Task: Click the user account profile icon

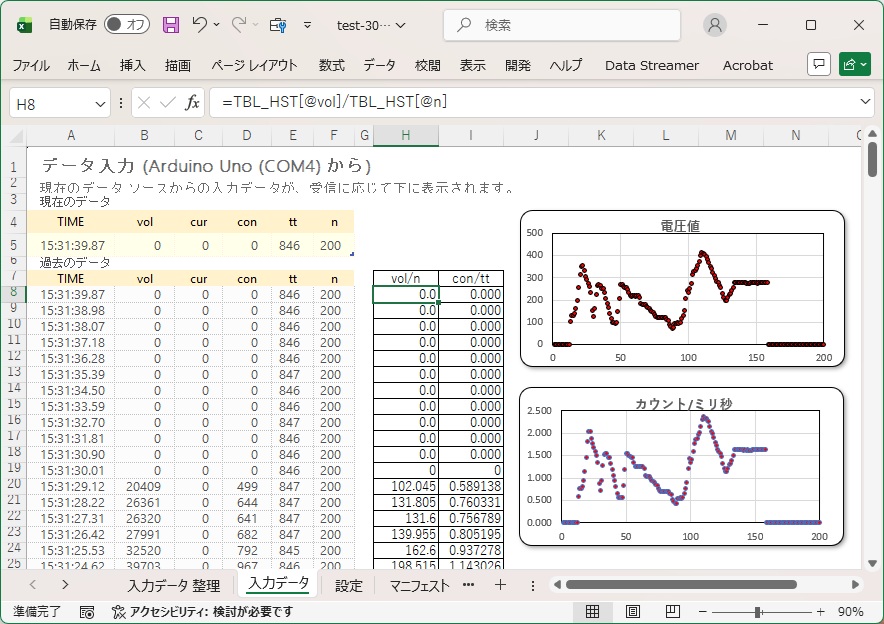Action: (715, 25)
